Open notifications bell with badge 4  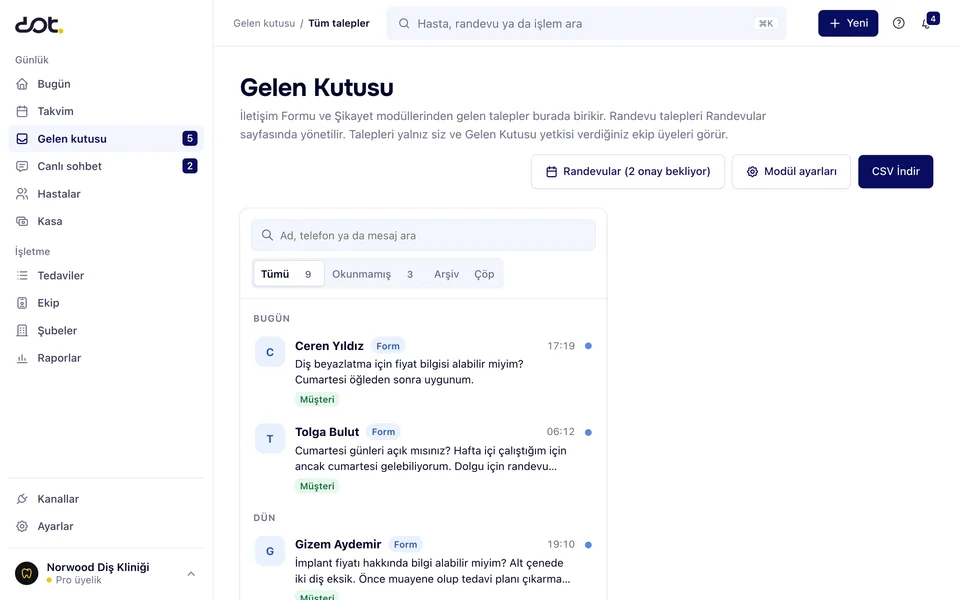click(928, 23)
